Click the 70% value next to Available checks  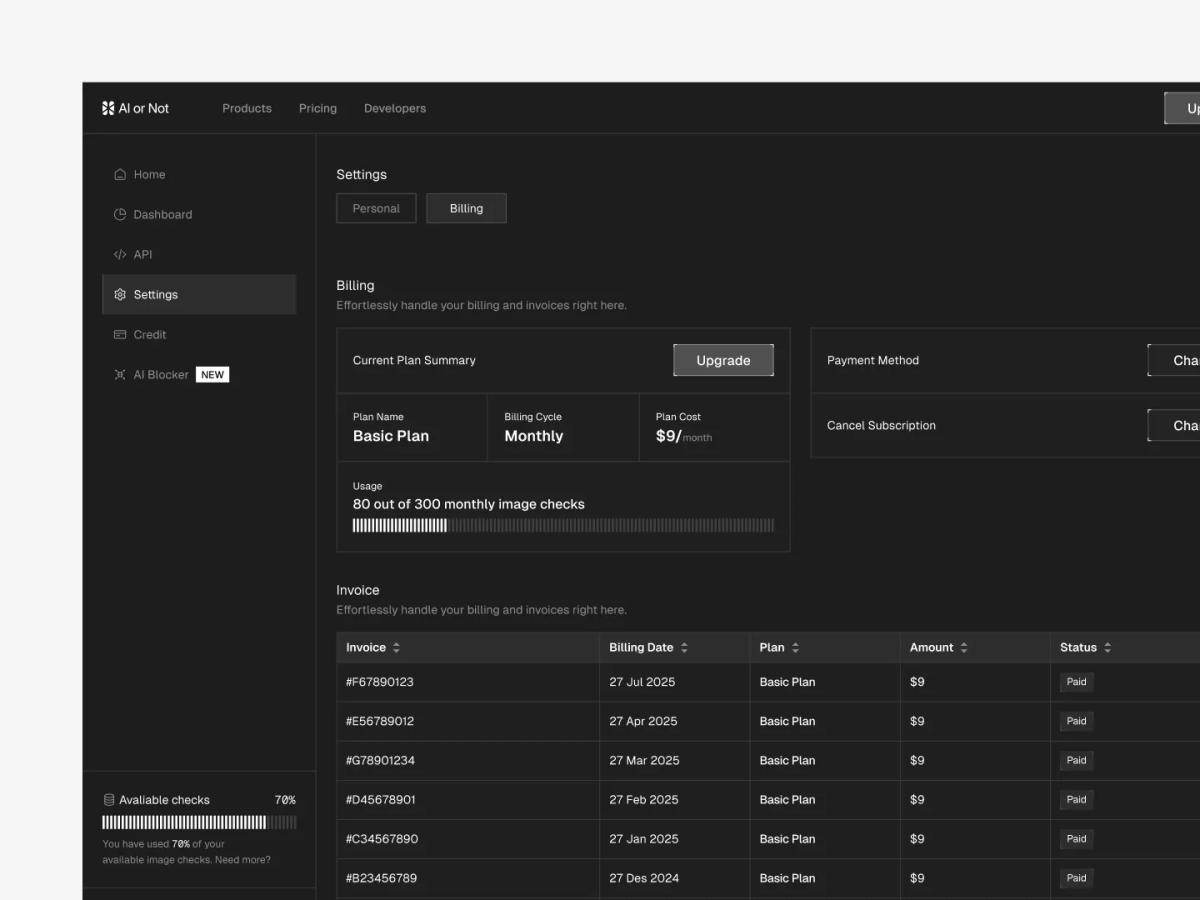coord(285,800)
